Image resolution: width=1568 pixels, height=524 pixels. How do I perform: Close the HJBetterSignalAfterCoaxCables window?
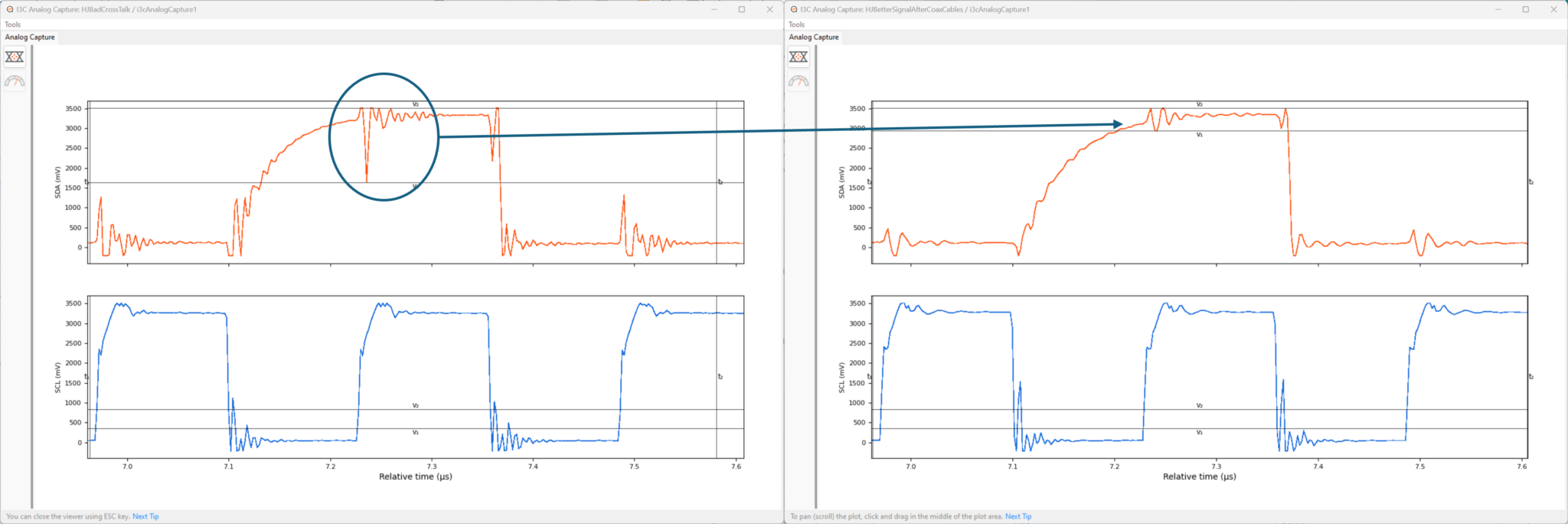point(1553,9)
